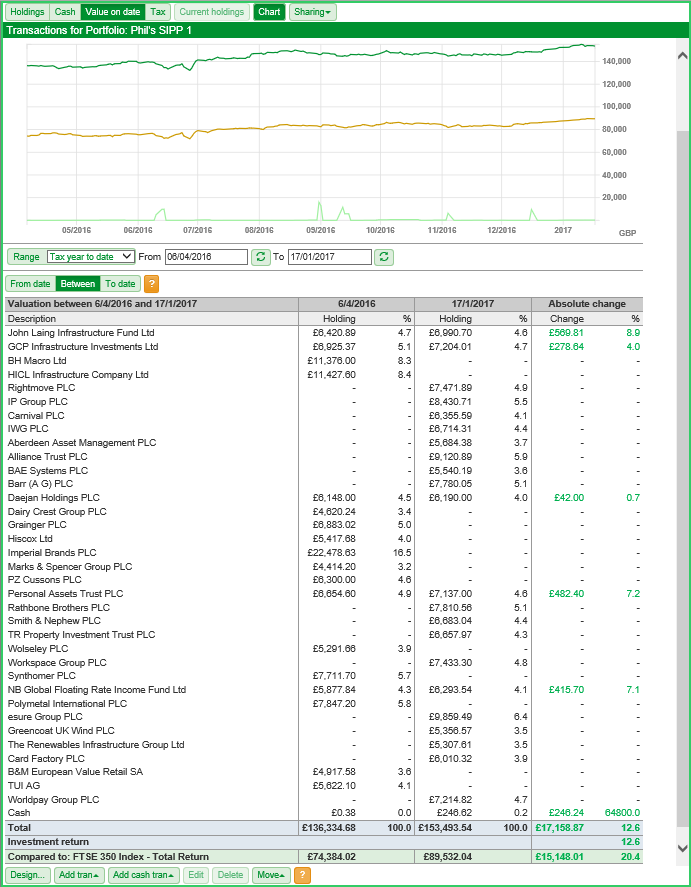Screen dimensions: 691x887
Task: Click scrollbar up arrow
Action: [683, 55]
